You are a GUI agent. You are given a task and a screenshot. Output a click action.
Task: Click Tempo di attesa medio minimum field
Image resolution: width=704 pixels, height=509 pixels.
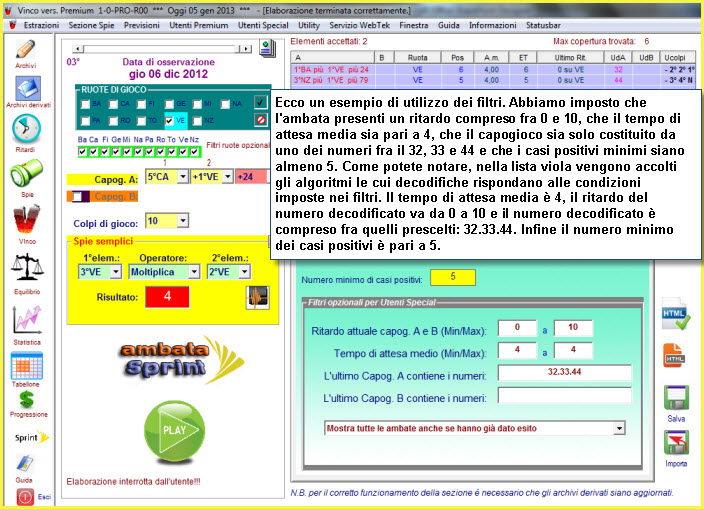coord(517,350)
